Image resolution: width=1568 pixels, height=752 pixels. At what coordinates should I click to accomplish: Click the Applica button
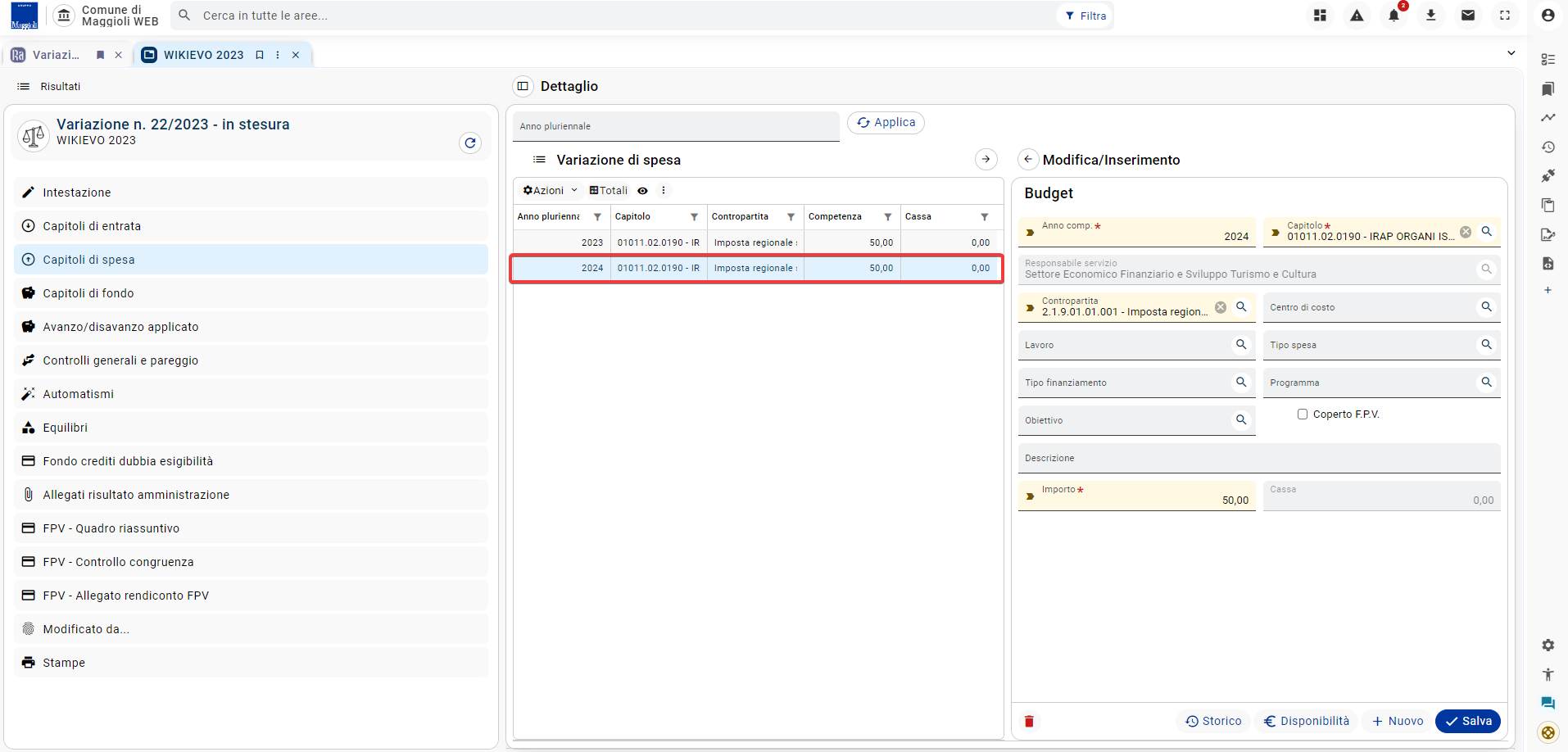(886, 123)
